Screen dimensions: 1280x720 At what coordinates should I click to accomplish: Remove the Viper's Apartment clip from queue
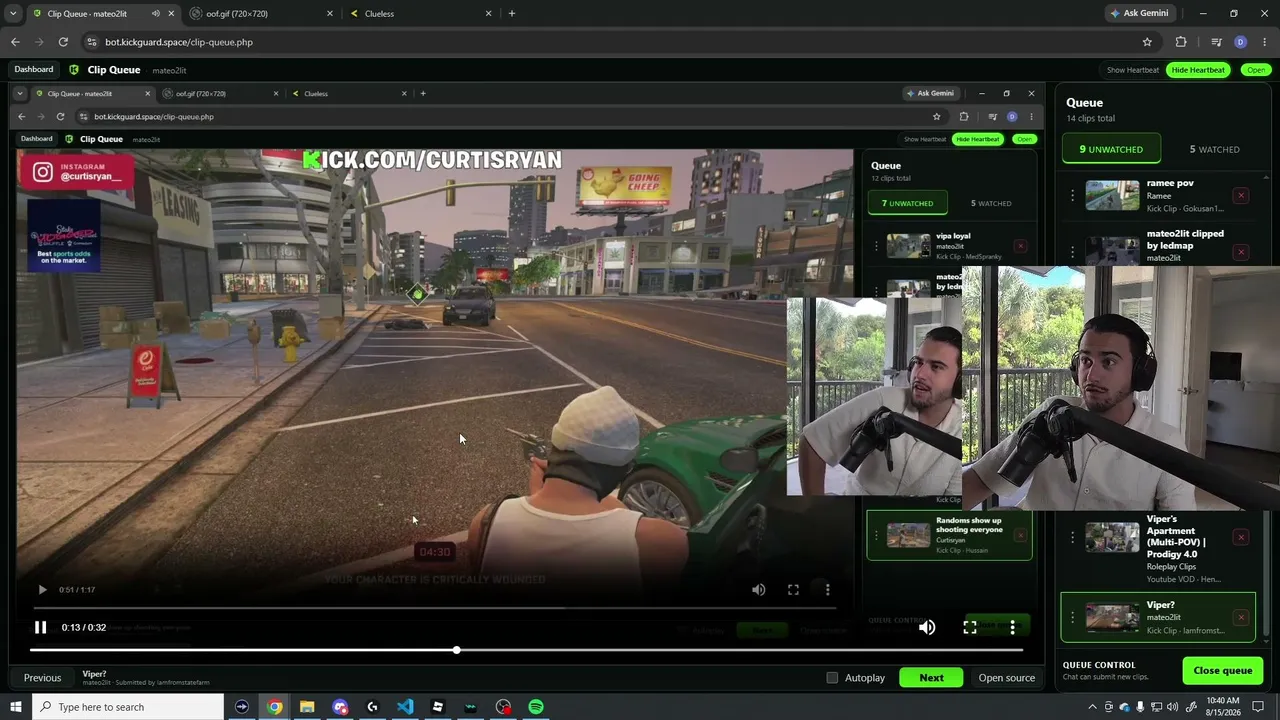(x=1241, y=538)
